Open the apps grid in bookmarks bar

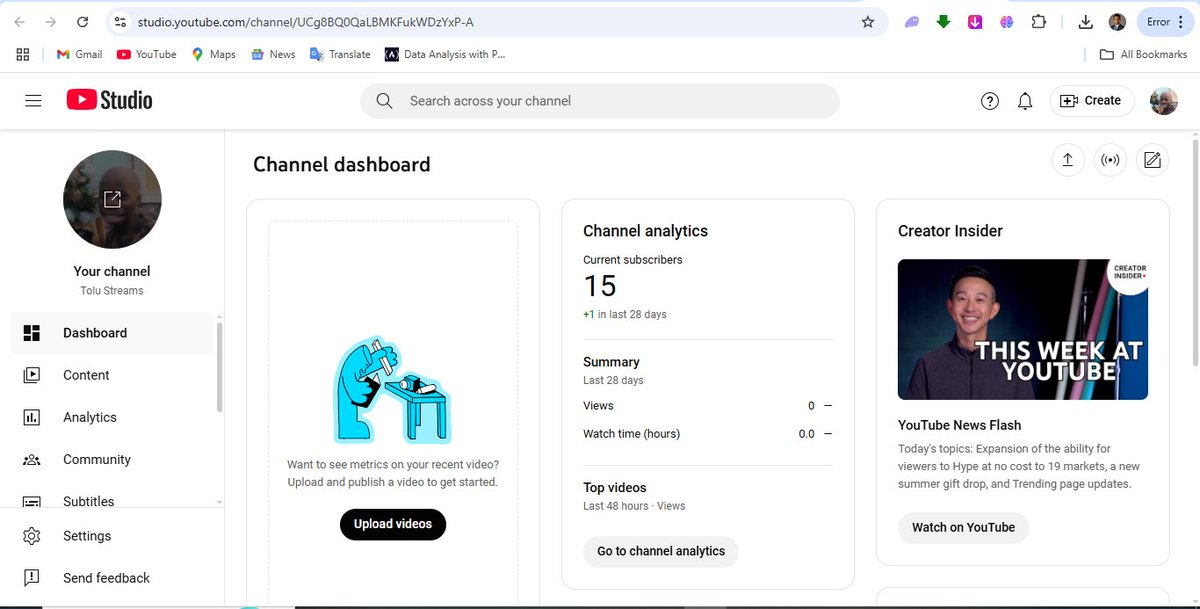pyautogui.click(x=23, y=54)
